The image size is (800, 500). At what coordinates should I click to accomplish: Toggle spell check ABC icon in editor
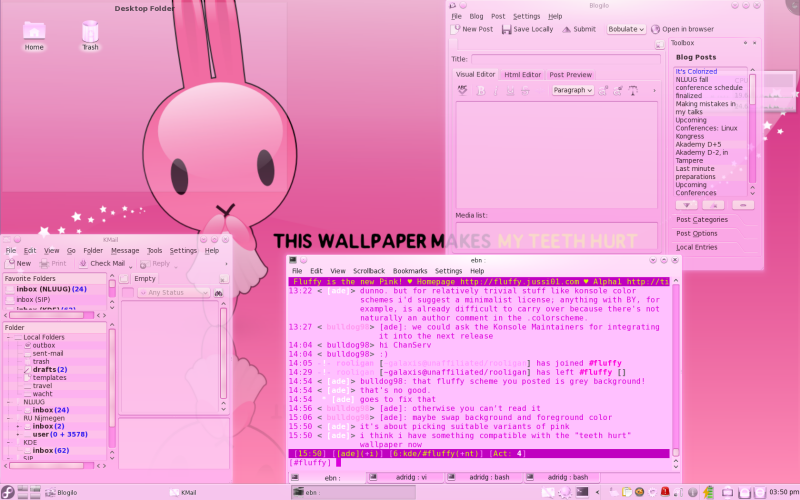tap(462, 90)
